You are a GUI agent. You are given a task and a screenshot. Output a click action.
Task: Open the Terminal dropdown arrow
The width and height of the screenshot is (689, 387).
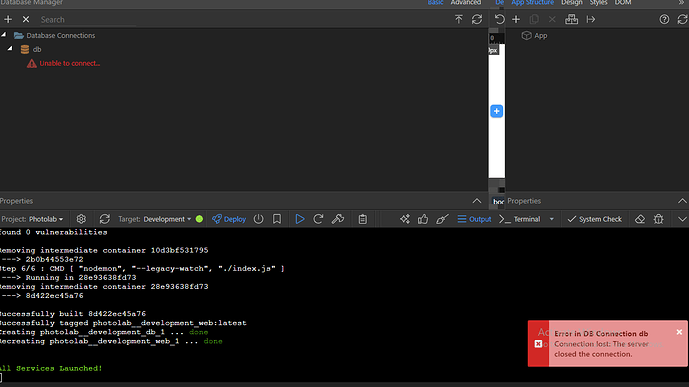click(x=551, y=219)
